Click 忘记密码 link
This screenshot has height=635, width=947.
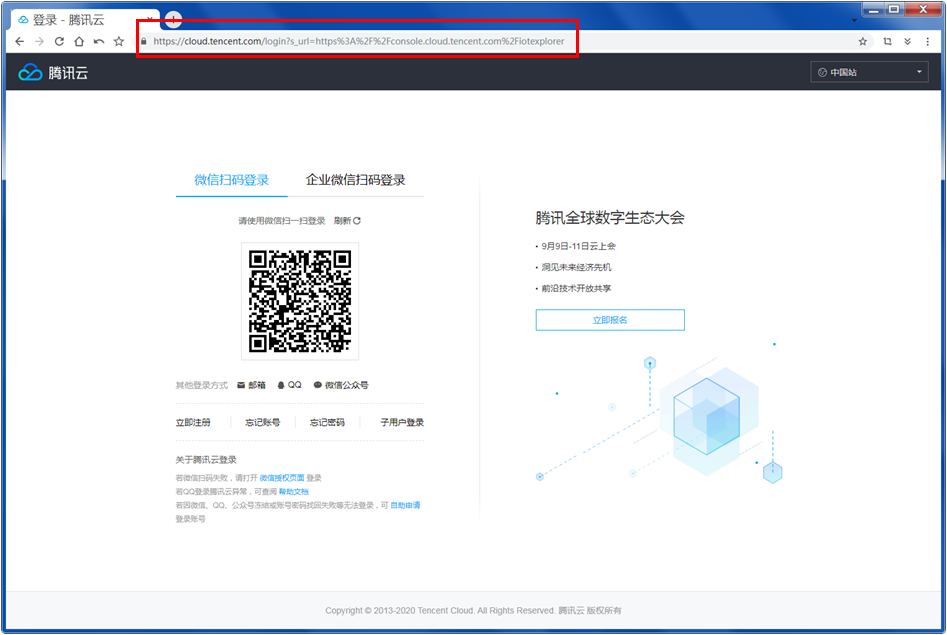point(327,422)
